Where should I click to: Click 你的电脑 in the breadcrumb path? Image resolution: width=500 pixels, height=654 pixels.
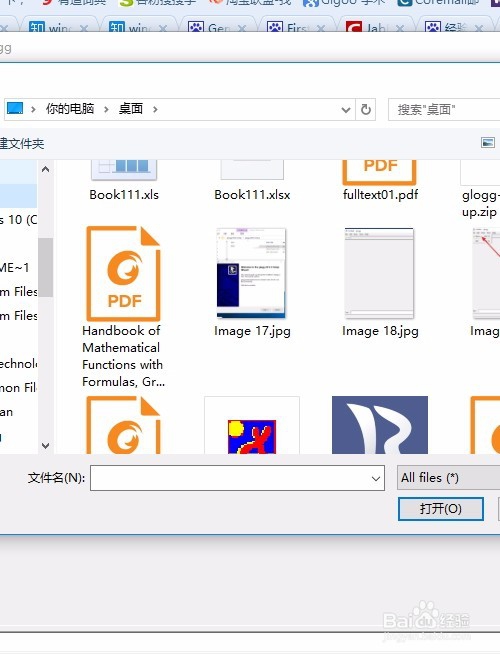pyautogui.click(x=70, y=109)
